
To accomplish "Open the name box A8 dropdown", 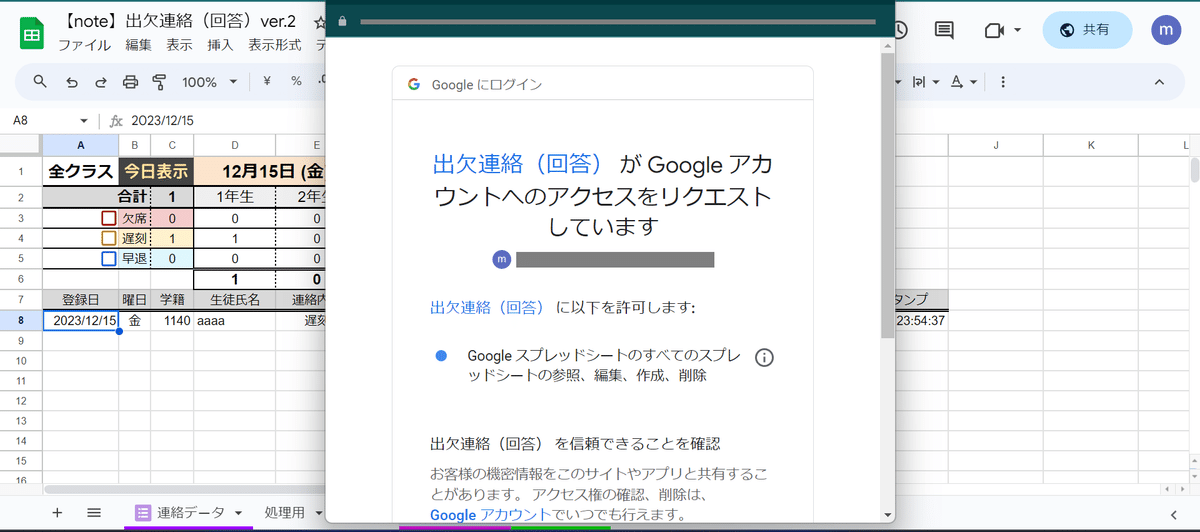I will click(84, 121).
